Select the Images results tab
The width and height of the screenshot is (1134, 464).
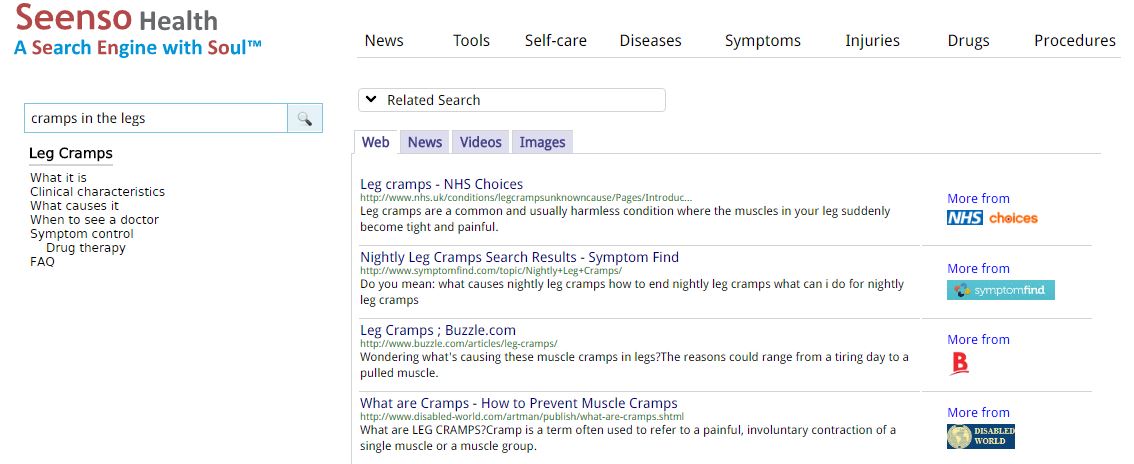[x=542, y=142]
